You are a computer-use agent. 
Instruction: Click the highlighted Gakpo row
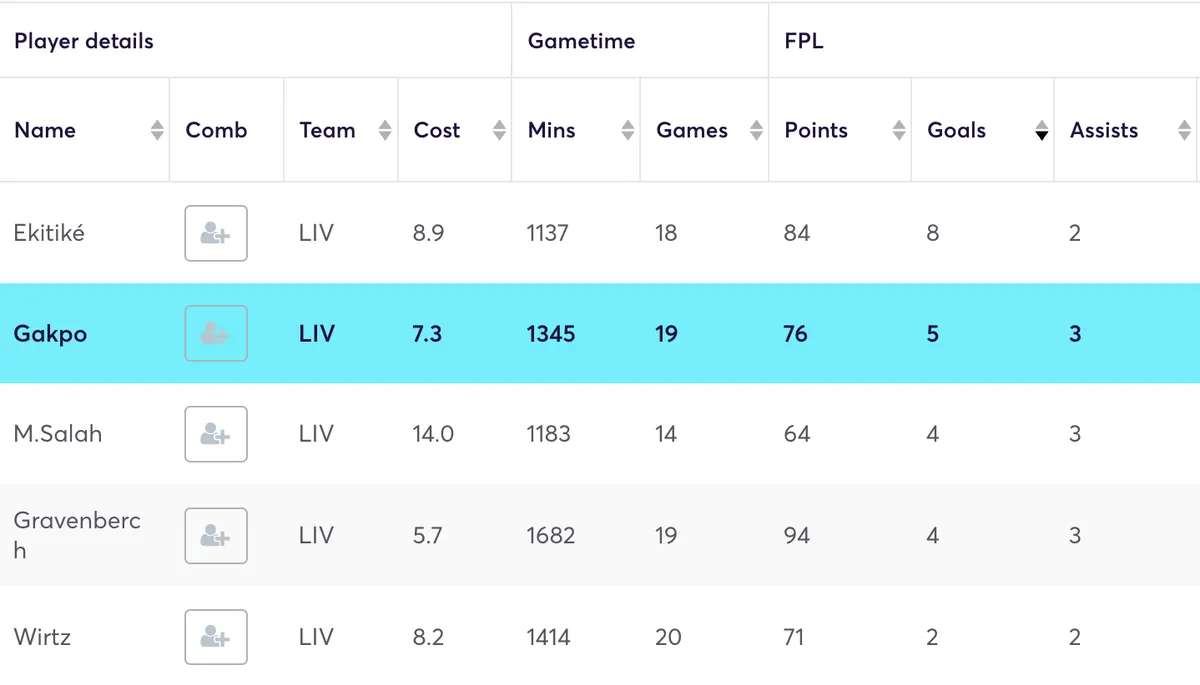point(600,334)
